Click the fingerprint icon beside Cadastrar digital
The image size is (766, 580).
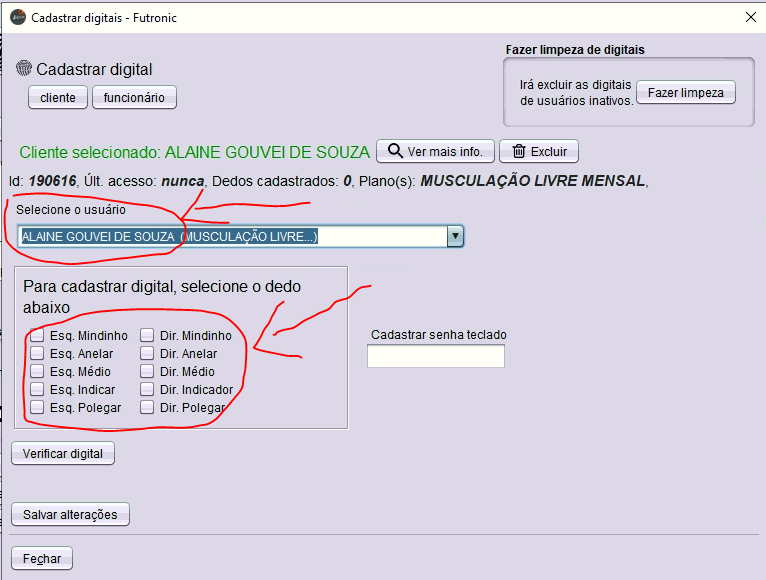tap(25, 69)
